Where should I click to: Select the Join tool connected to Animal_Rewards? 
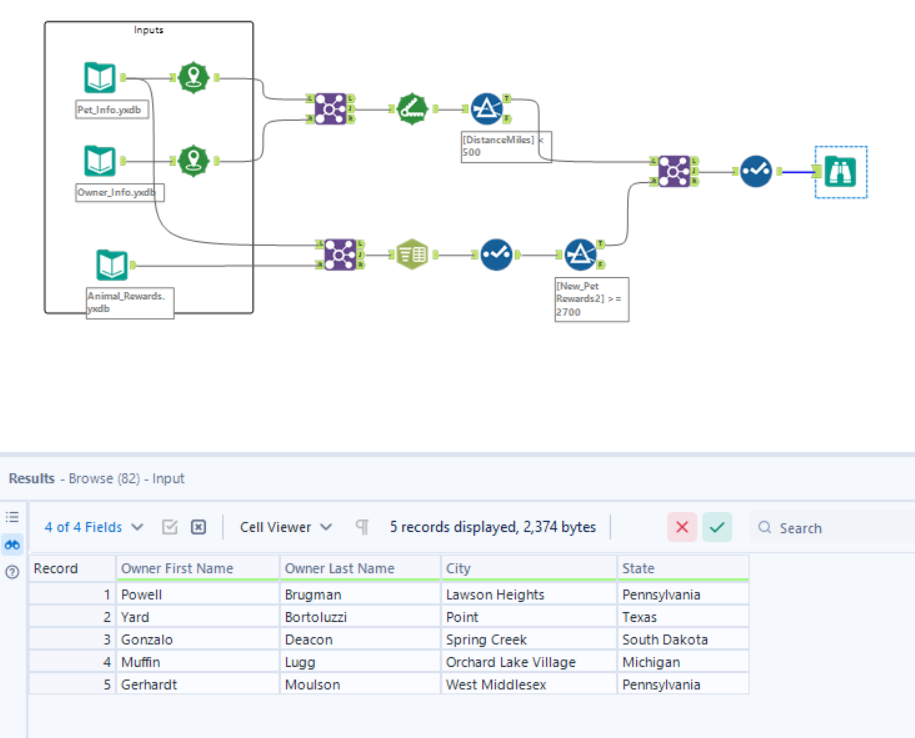[x=340, y=254]
